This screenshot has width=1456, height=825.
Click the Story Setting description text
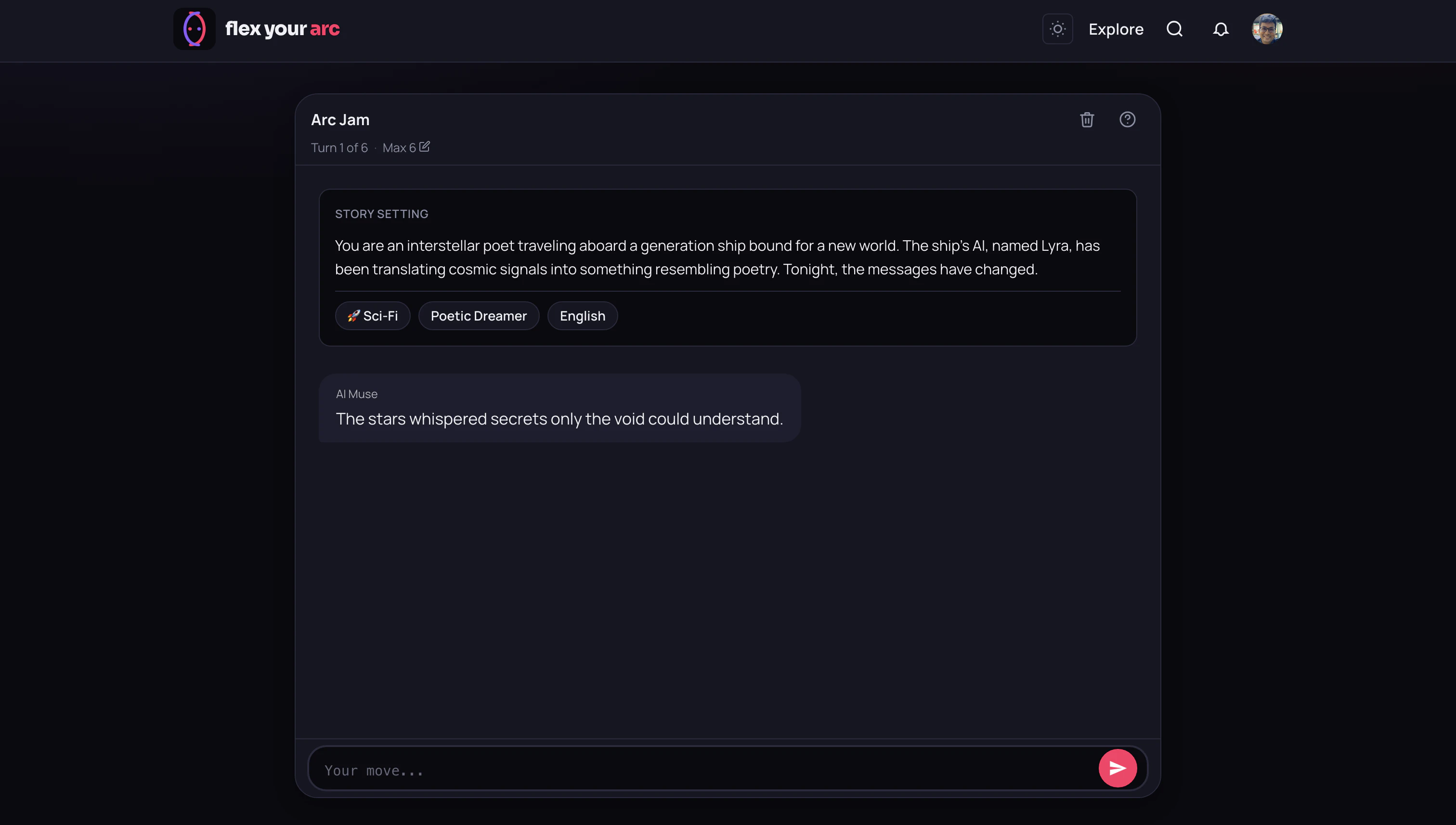click(x=717, y=257)
